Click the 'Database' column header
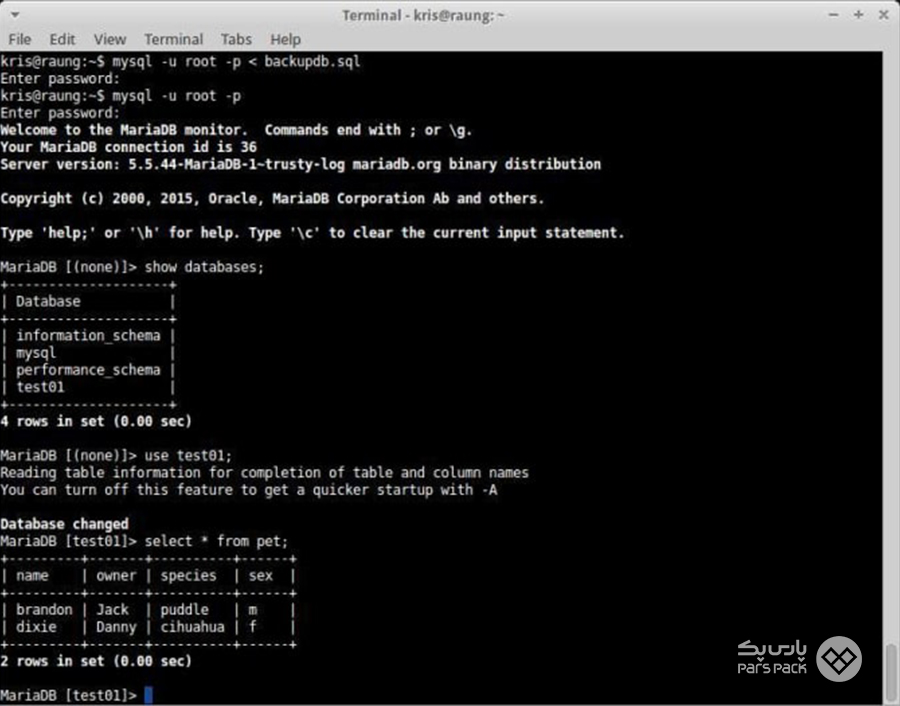Screen dimensions: 900x706 click(x=48, y=301)
